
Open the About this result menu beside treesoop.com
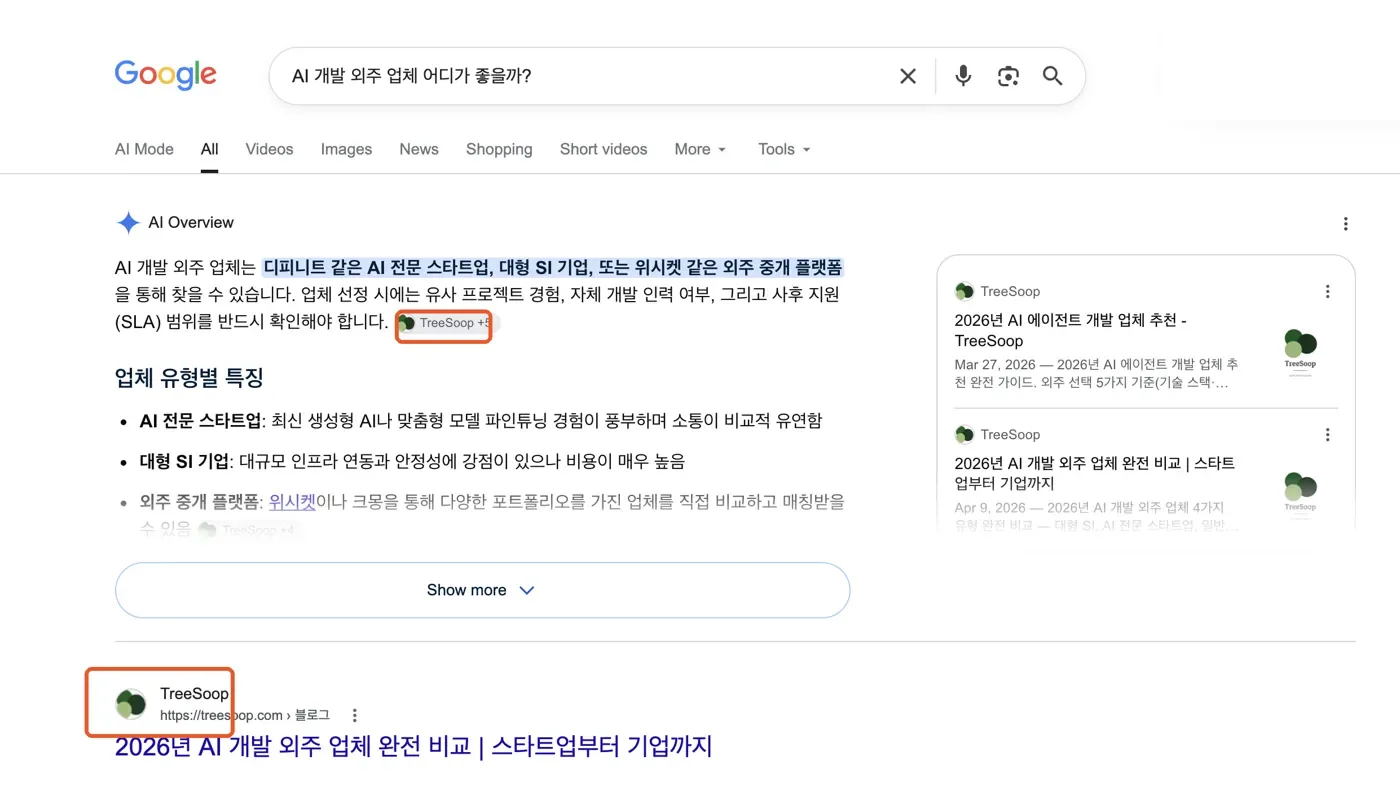tap(354, 716)
